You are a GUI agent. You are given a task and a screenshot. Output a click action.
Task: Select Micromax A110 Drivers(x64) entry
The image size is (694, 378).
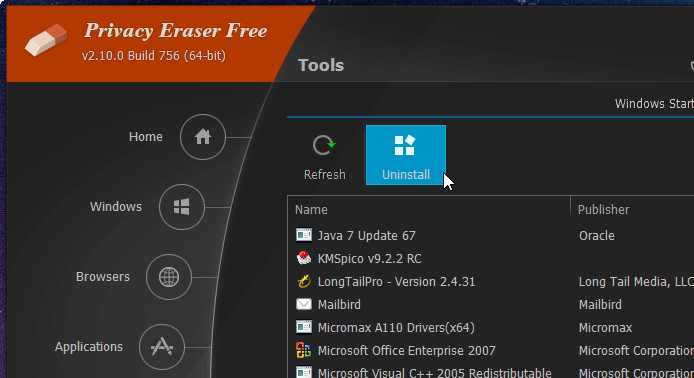click(396, 328)
